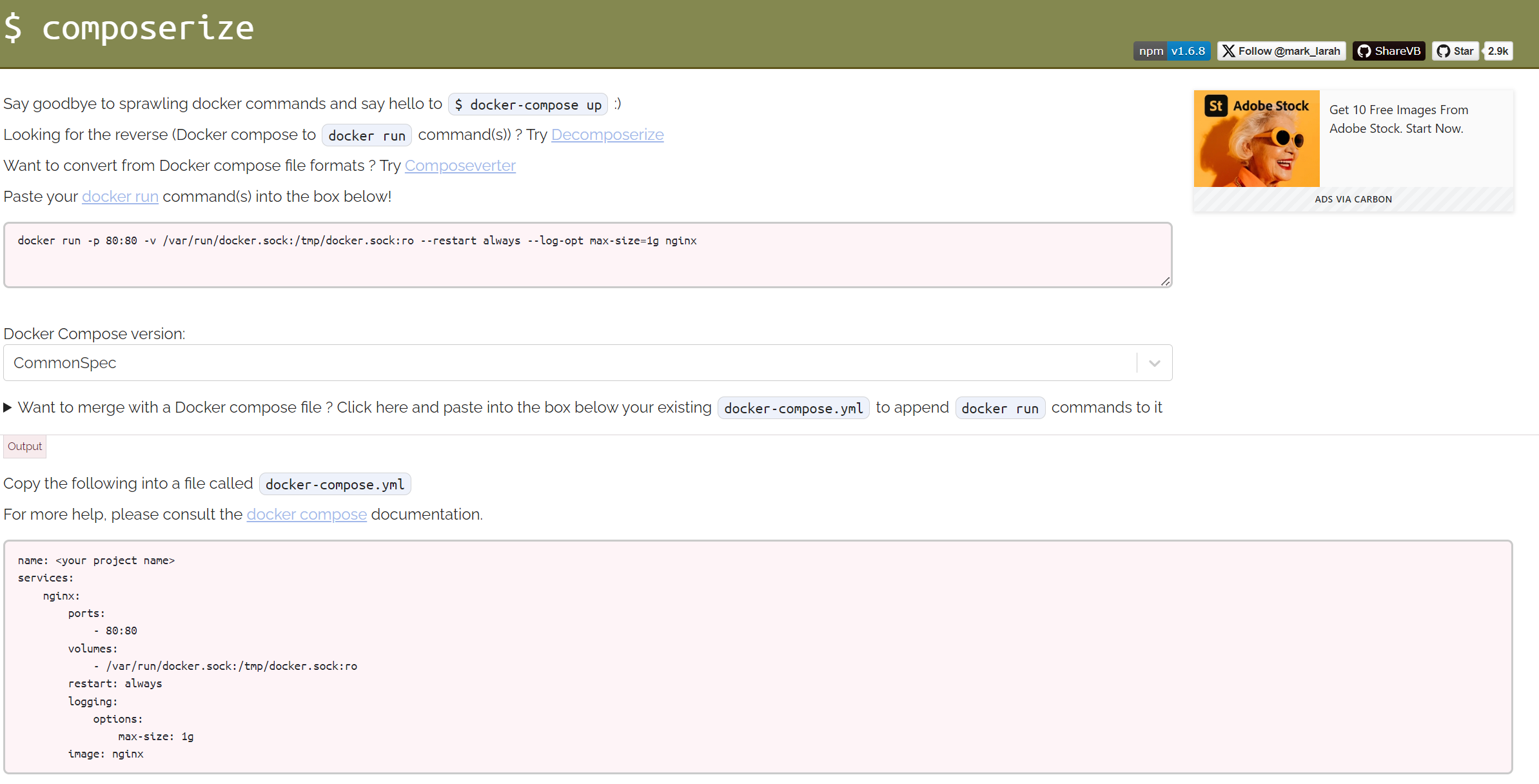This screenshot has width=1539, height=784.
Task: Follow the docker compose documentation link
Action: (x=306, y=514)
